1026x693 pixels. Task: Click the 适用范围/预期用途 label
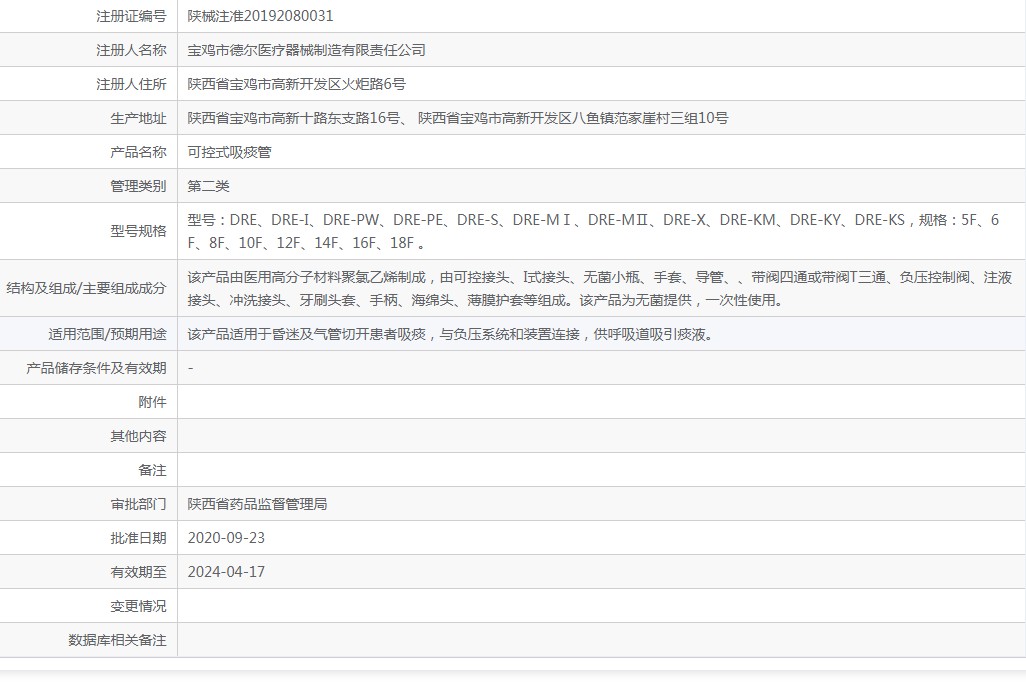[x=107, y=334]
